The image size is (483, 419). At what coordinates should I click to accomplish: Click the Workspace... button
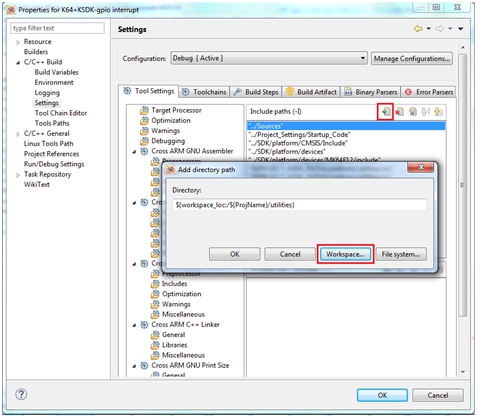345,254
